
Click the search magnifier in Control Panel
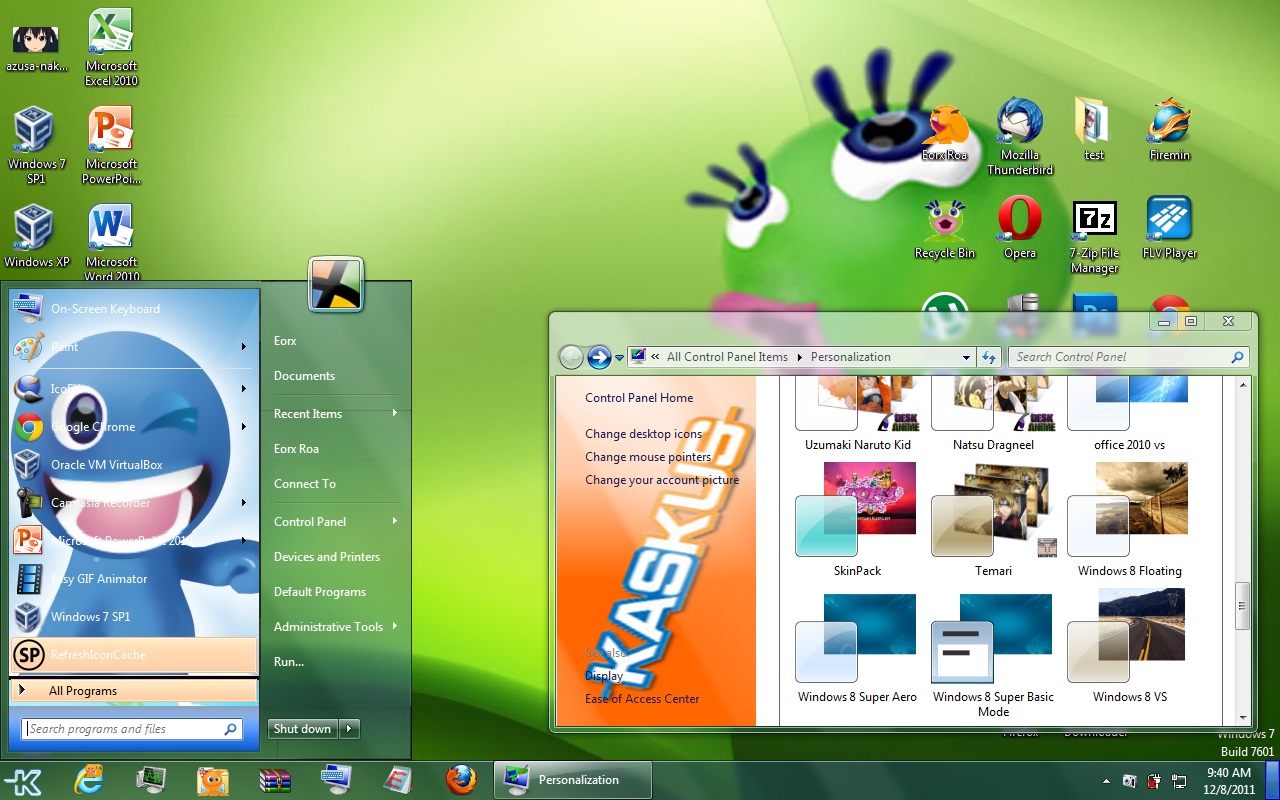pyautogui.click(x=1237, y=357)
